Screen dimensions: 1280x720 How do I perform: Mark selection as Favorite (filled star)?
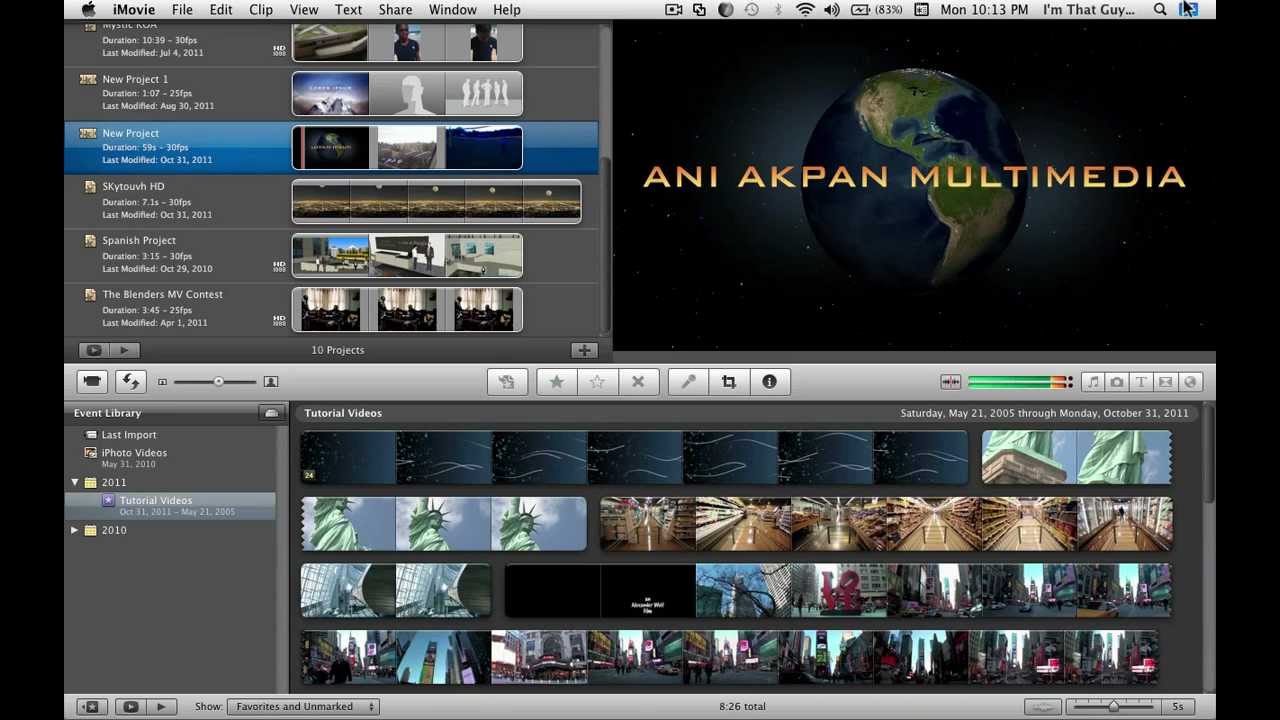[x=556, y=381]
